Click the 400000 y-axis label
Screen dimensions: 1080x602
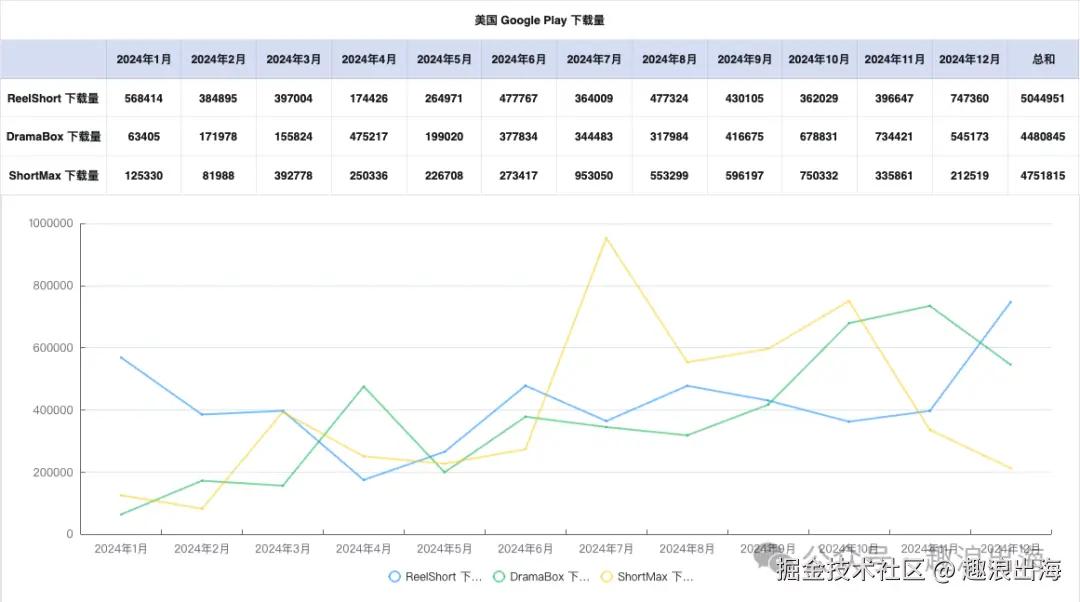[52, 410]
